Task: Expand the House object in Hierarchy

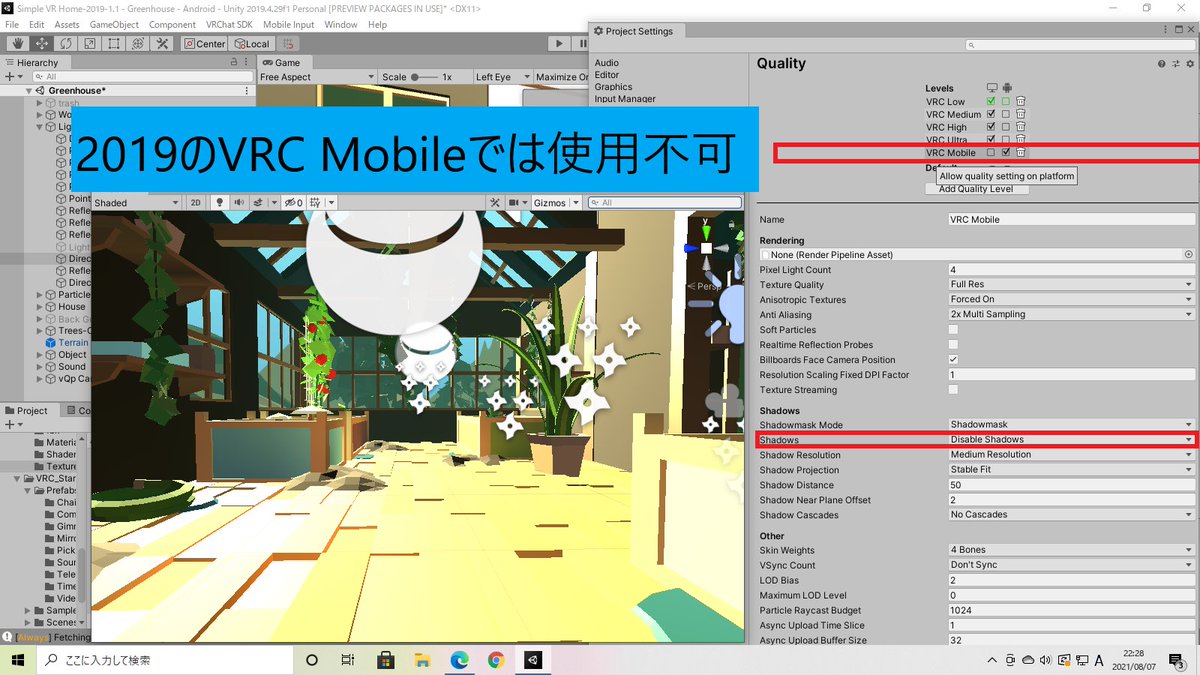Action: 40,307
